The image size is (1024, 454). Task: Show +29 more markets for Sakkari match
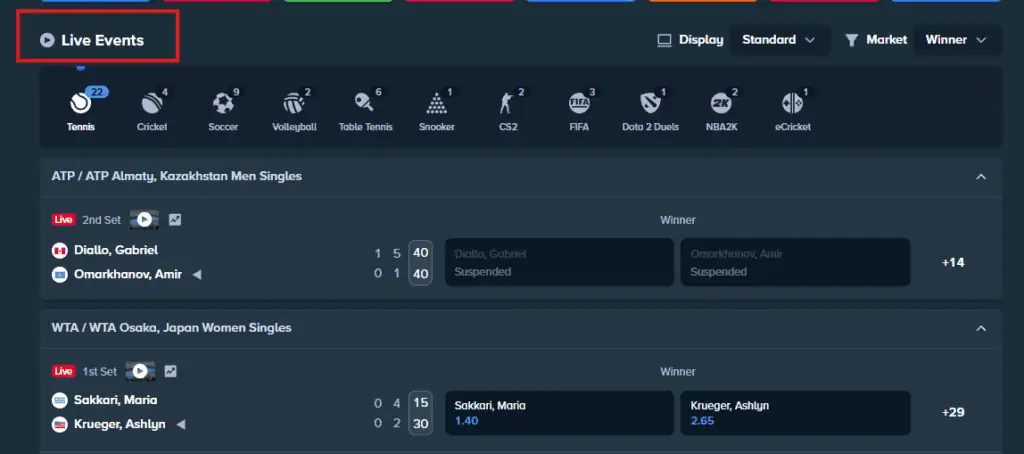pyautogui.click(x=952, y=412)
